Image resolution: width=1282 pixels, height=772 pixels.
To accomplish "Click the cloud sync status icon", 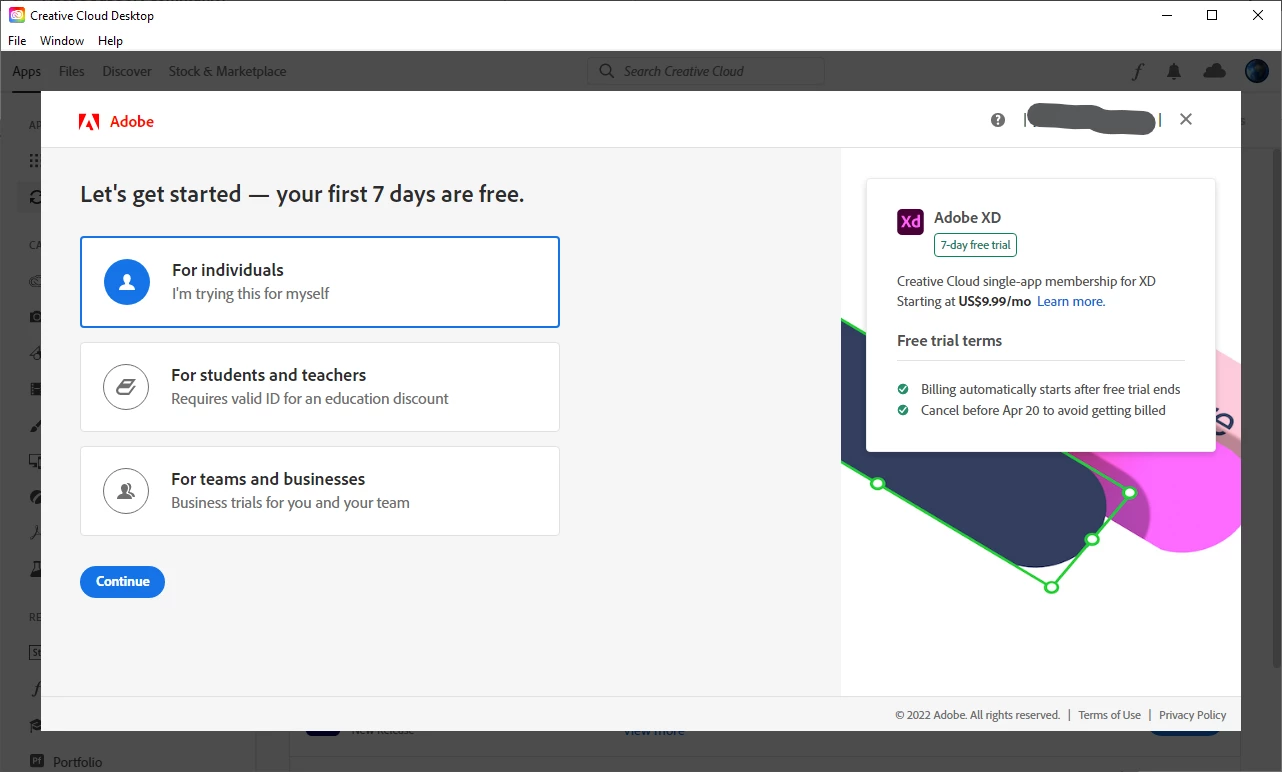I will (x=1214, y=71).
